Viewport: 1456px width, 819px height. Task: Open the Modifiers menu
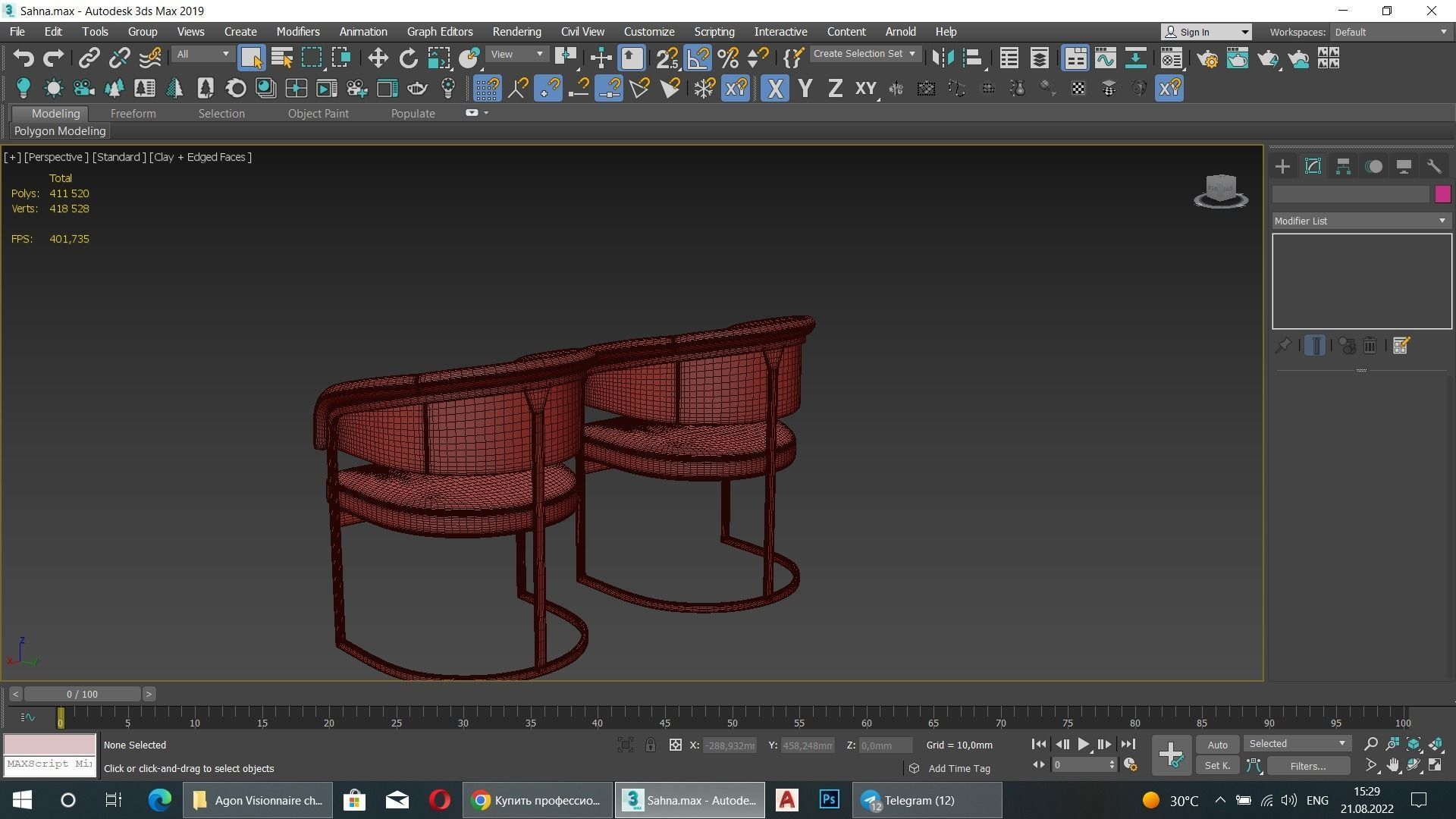pyautogui.click(x=297, y=32)
